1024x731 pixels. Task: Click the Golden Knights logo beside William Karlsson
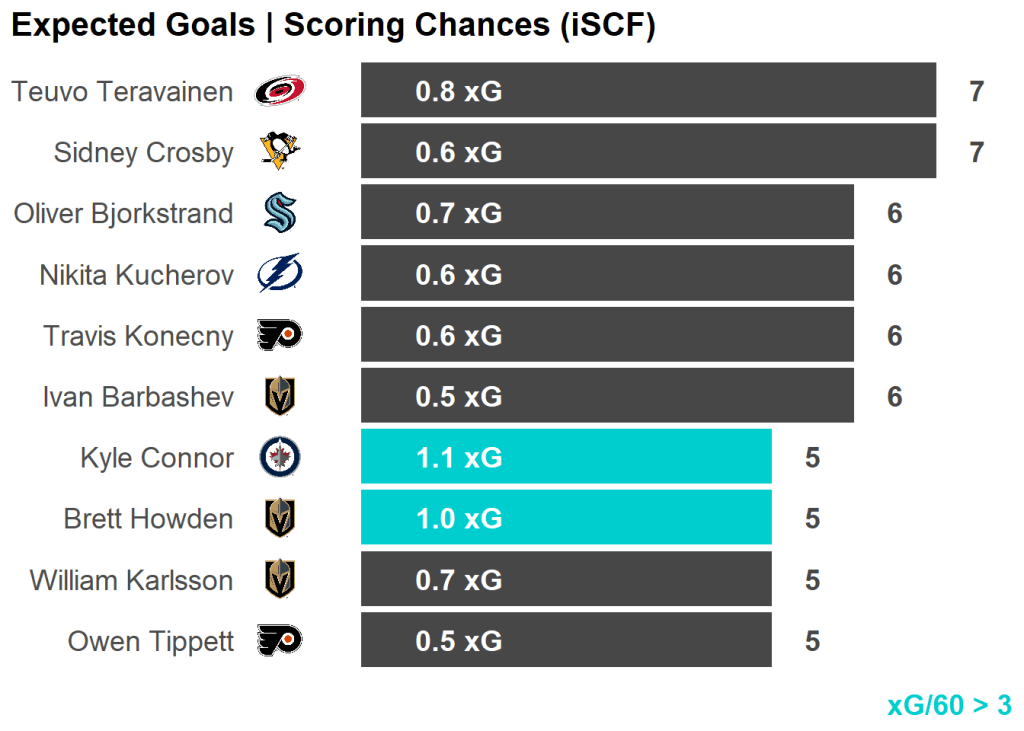(x=280, y=580)
